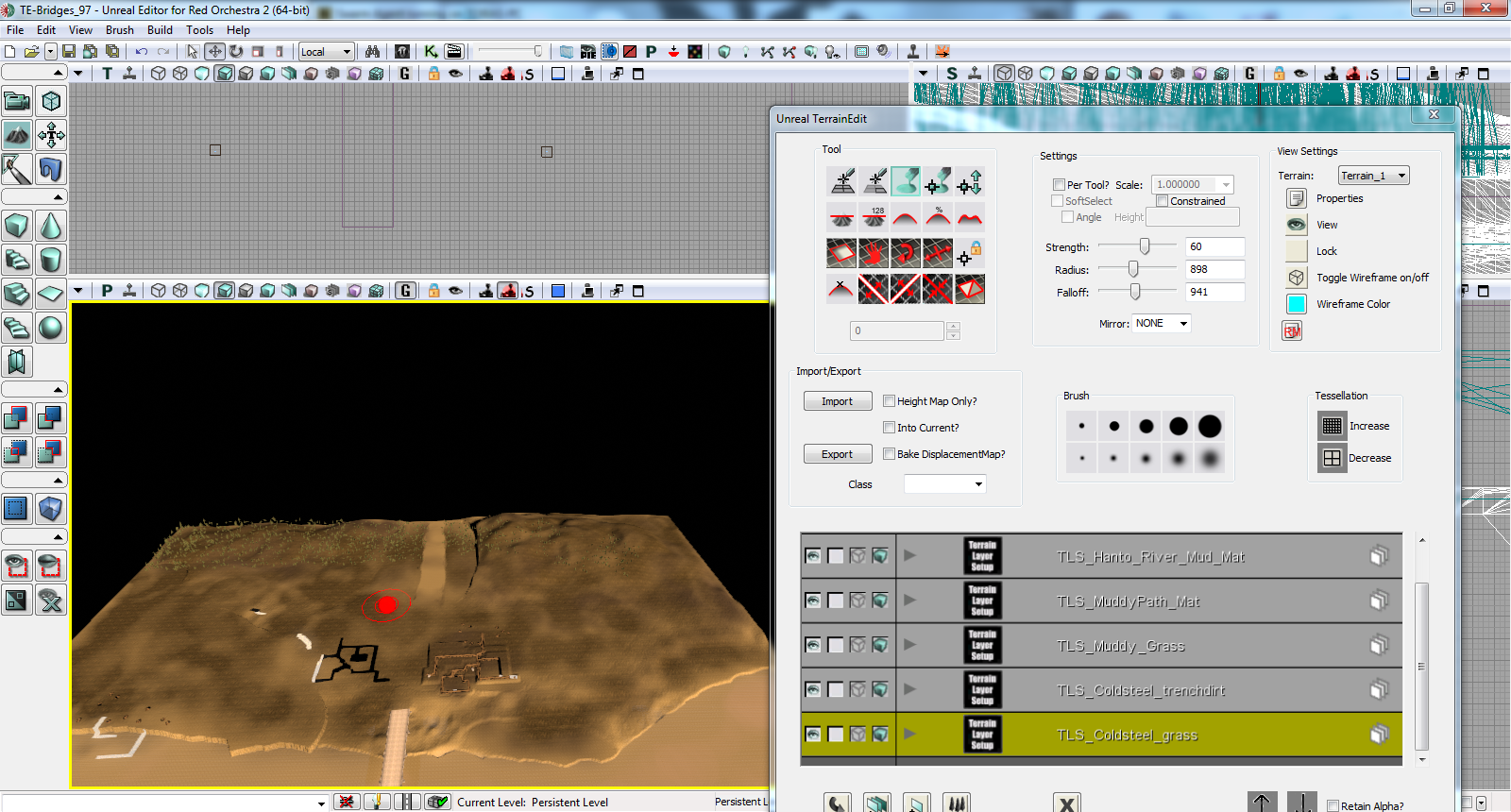Click the Tessellation Decrease button
This screenshot has height=812, width=1511.
(1332, 458)
